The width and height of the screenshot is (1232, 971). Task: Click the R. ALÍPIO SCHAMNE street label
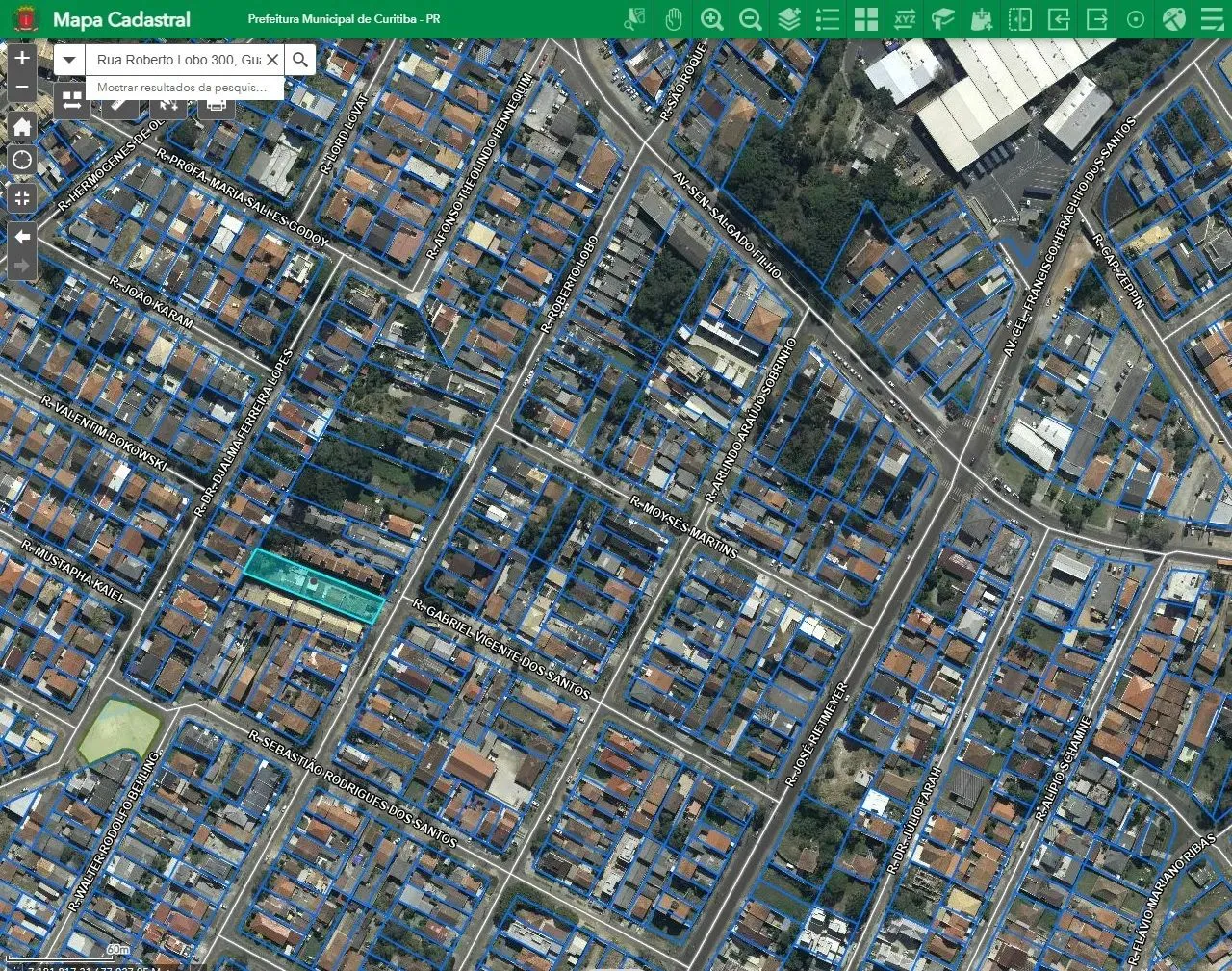[1064, 768]
